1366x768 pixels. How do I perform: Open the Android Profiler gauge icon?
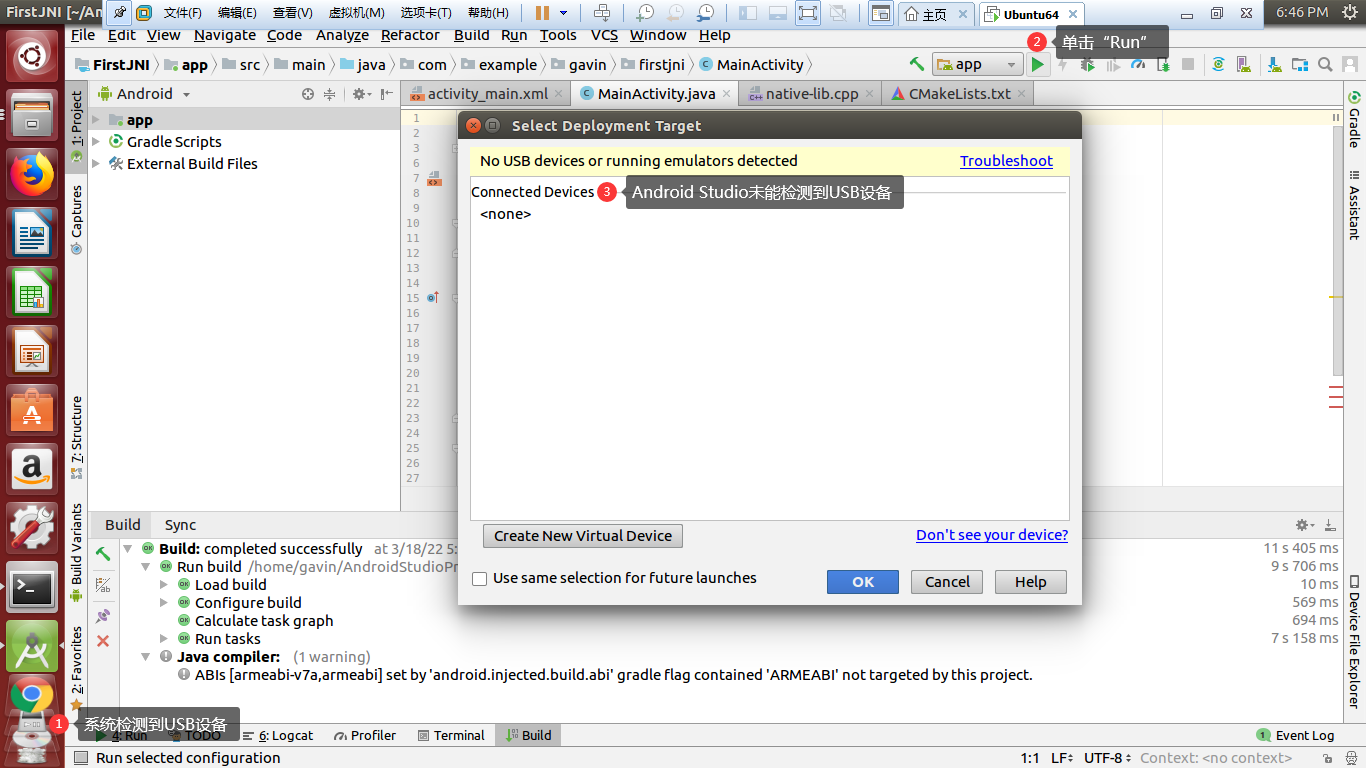[1138, 64]
